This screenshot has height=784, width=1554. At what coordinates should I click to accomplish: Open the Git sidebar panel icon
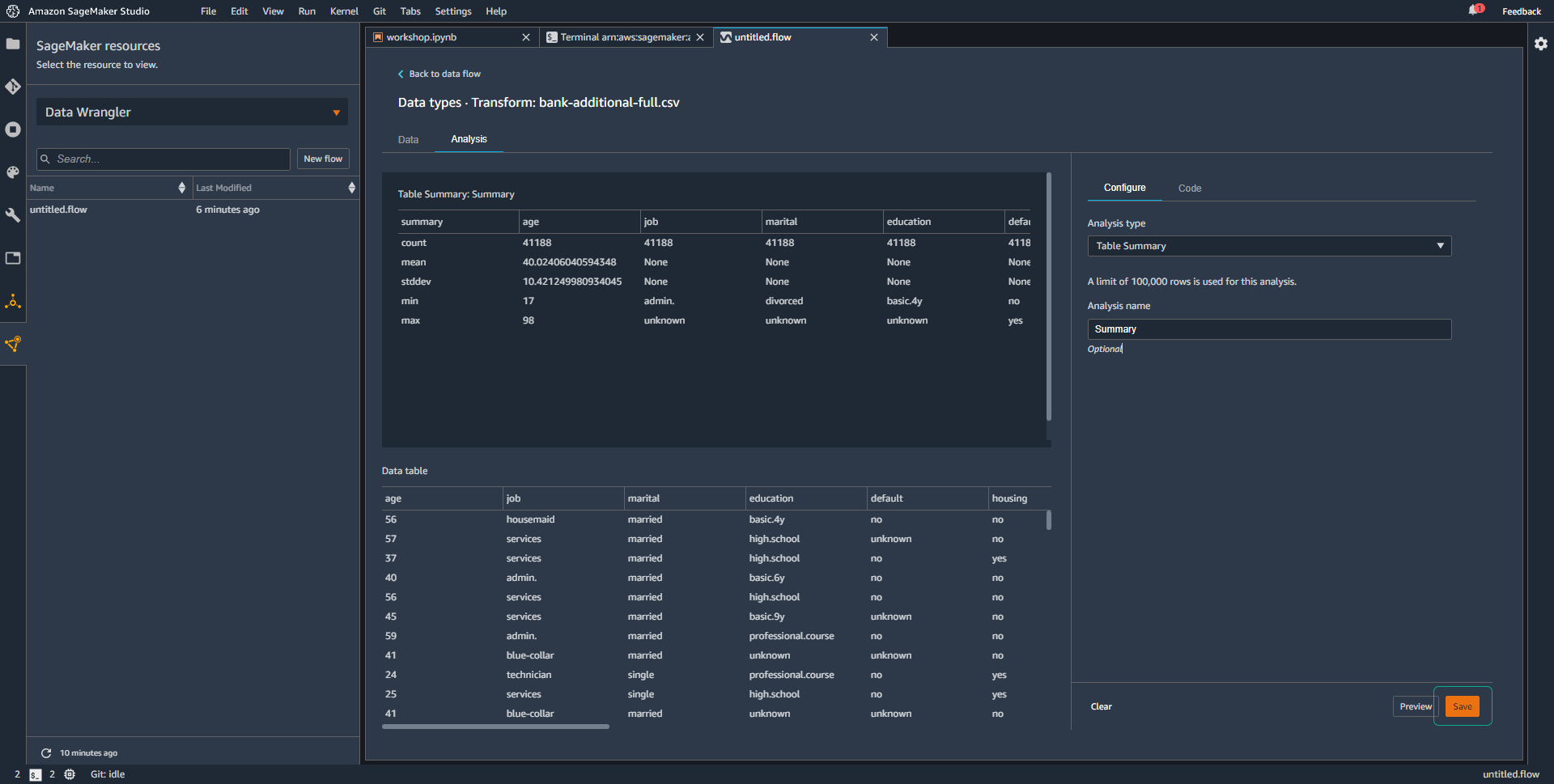click(x=13, y=87)
